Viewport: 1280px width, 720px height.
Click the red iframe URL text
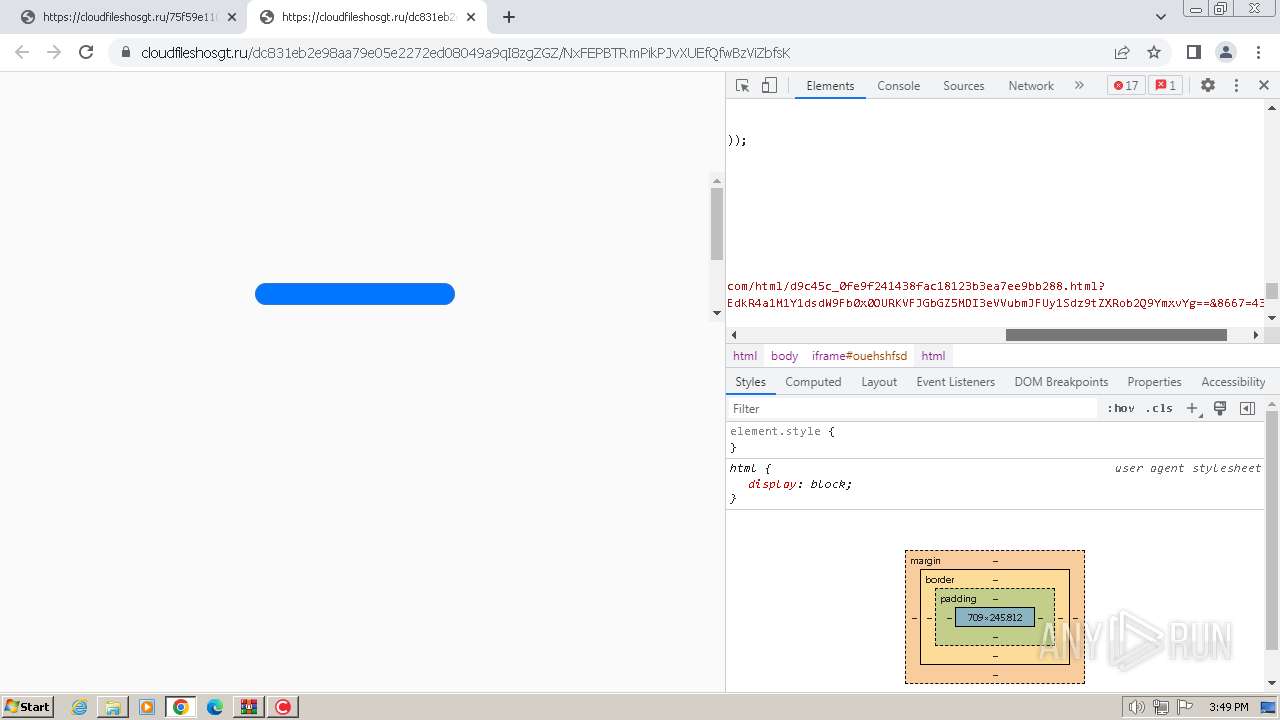coord(995,295)
